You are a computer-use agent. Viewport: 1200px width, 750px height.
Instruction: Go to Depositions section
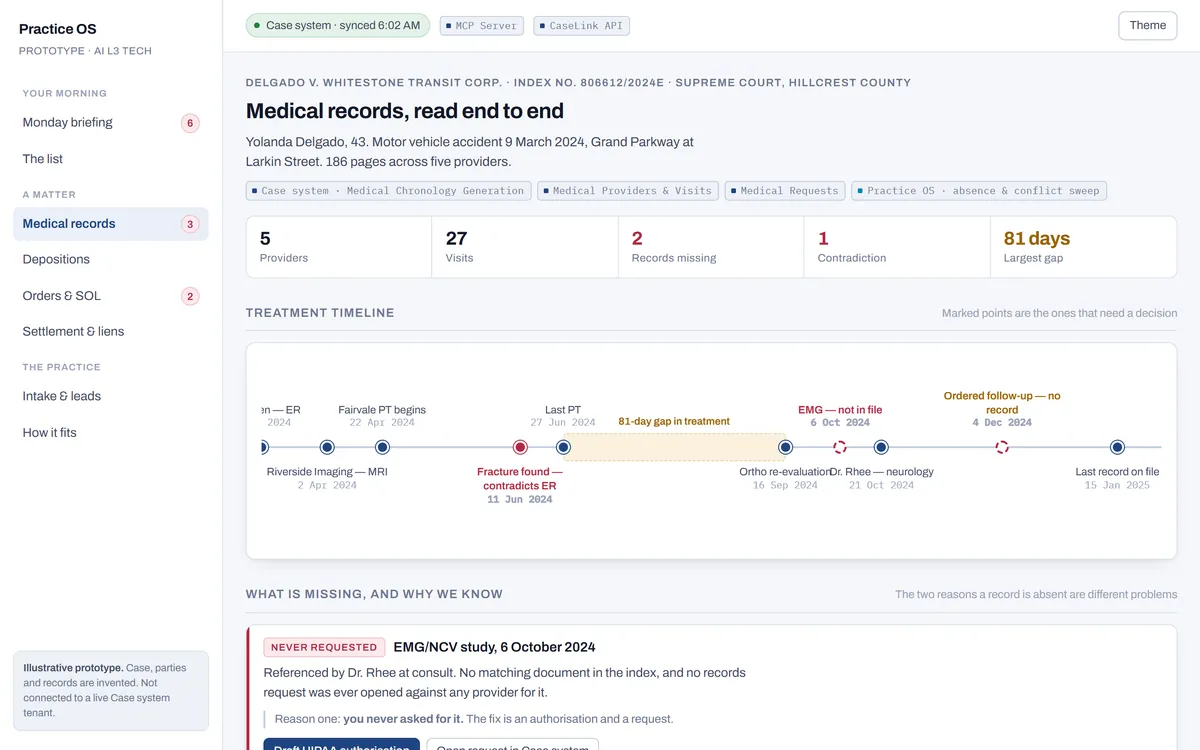pos(110,260)
